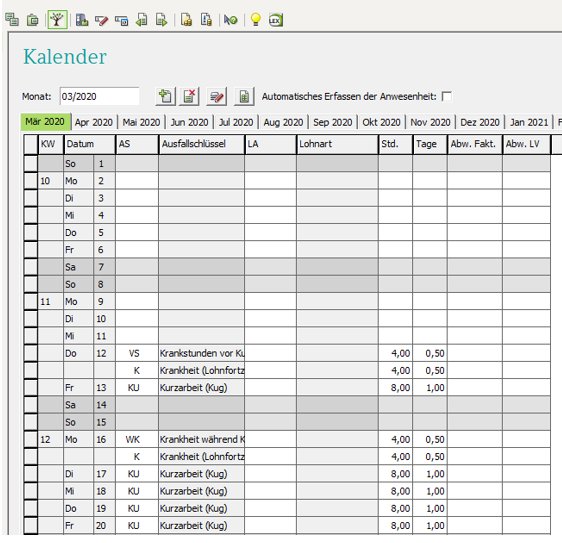Click the So 15 date cell
The height and width of the screenshot is (543, 562).
(90, 422)
